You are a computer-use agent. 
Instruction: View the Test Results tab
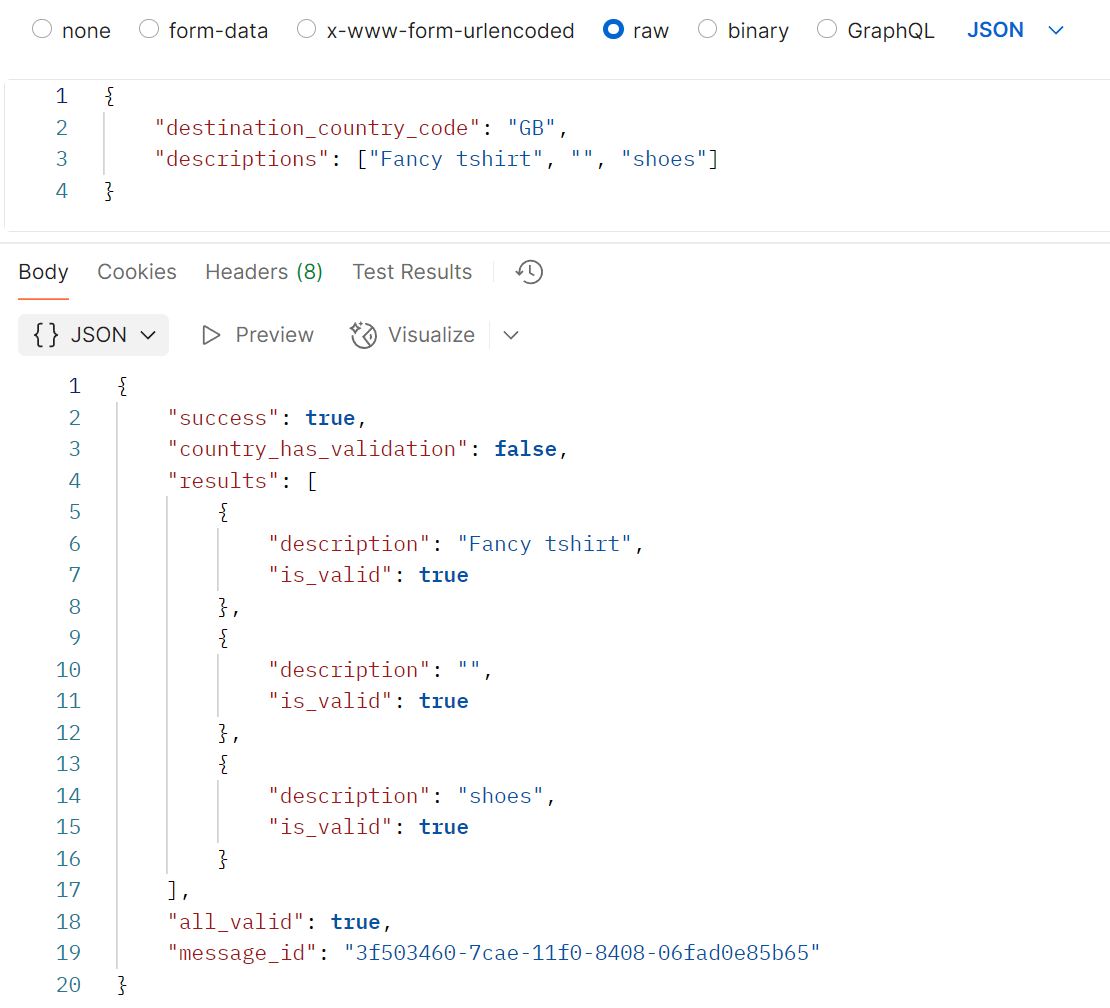click(x=412, y=272)
